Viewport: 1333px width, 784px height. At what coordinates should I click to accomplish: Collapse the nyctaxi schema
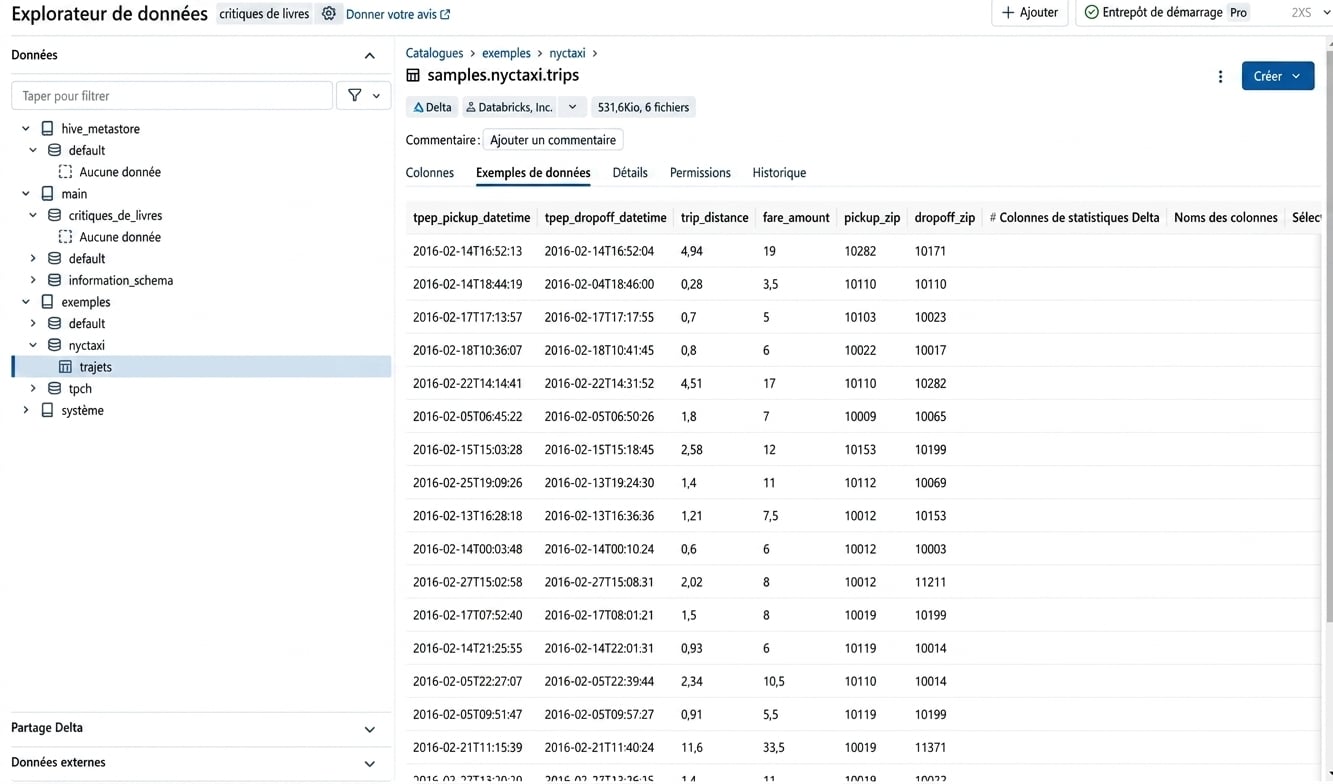coord(33,346)
